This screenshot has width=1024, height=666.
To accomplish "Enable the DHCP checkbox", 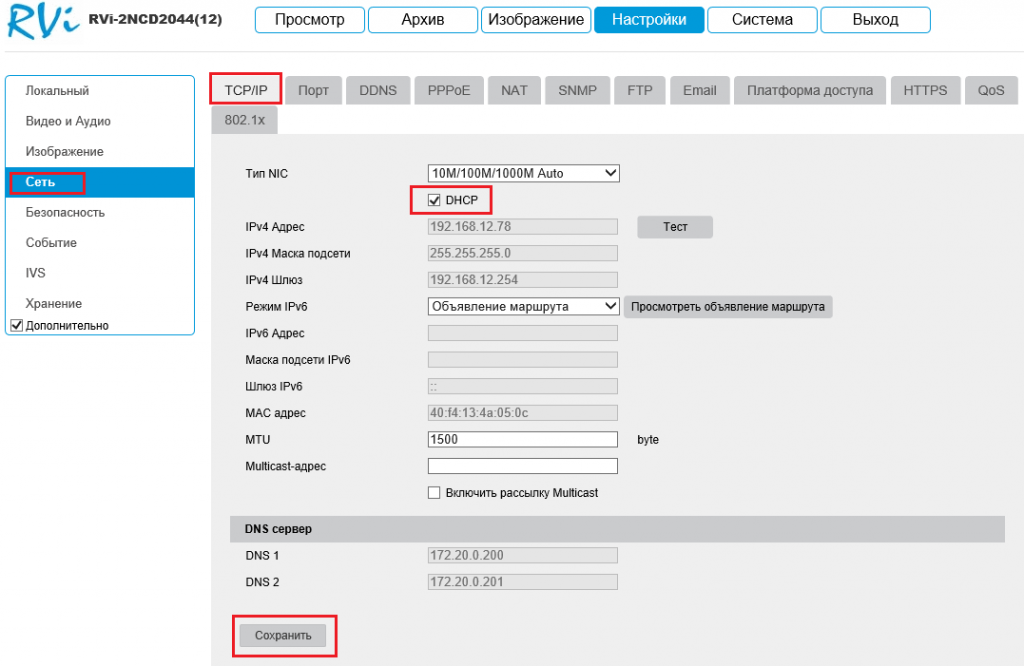I will pos(434,200).
